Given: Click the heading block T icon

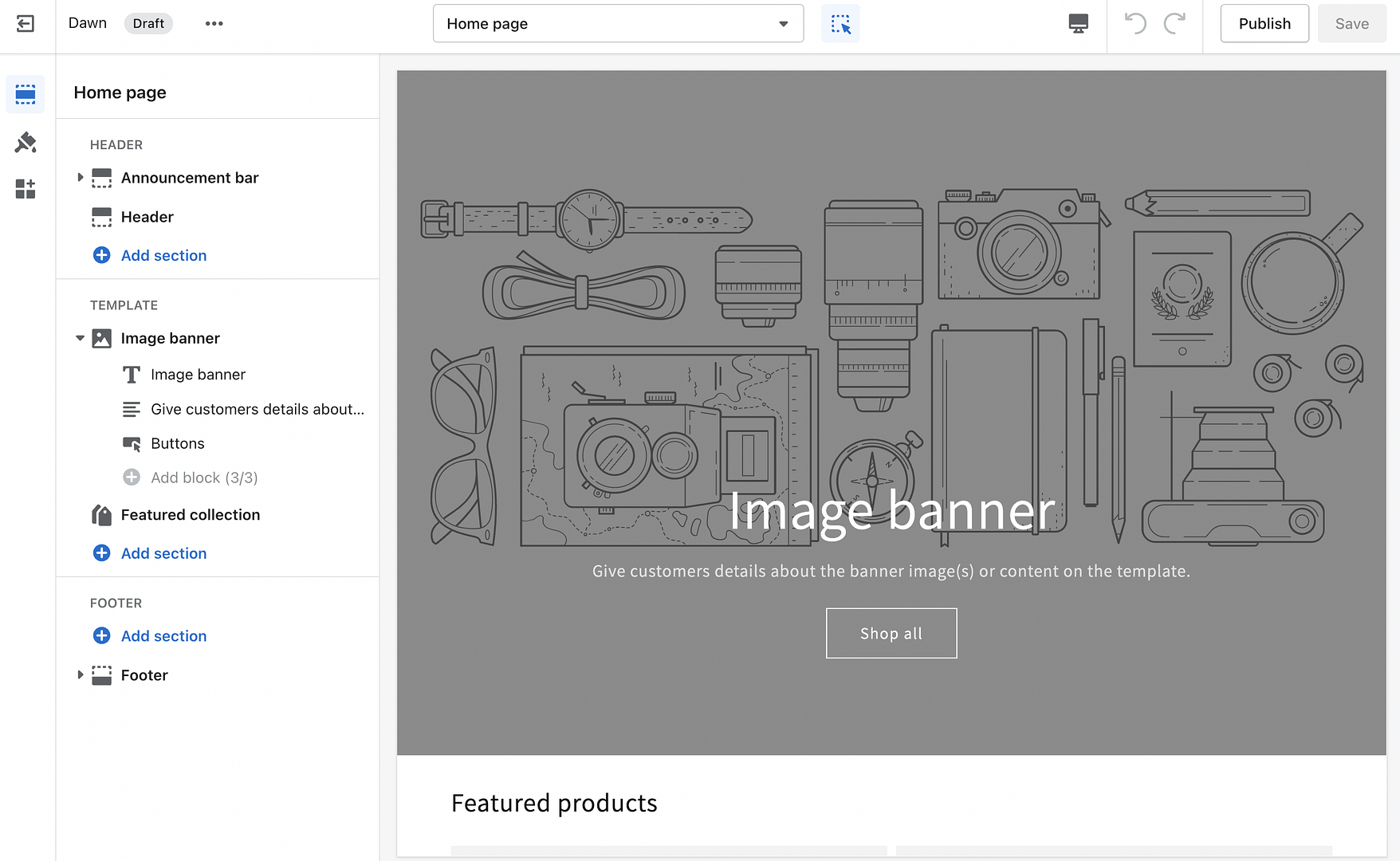Looking at the screenshot, I should 132,375.
